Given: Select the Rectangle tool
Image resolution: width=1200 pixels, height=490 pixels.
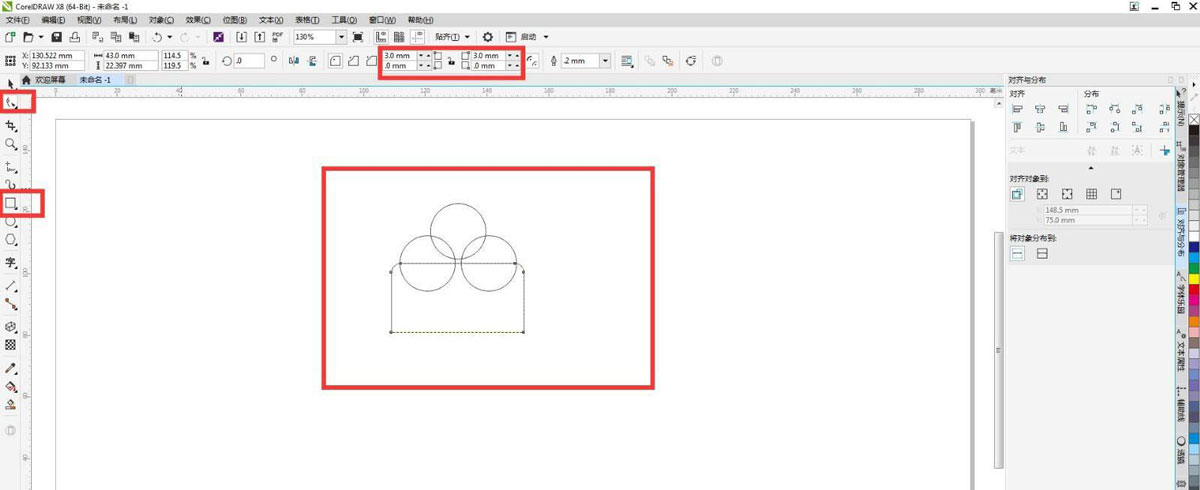Looking at the screenshot, I should click(x=11, y=203).
